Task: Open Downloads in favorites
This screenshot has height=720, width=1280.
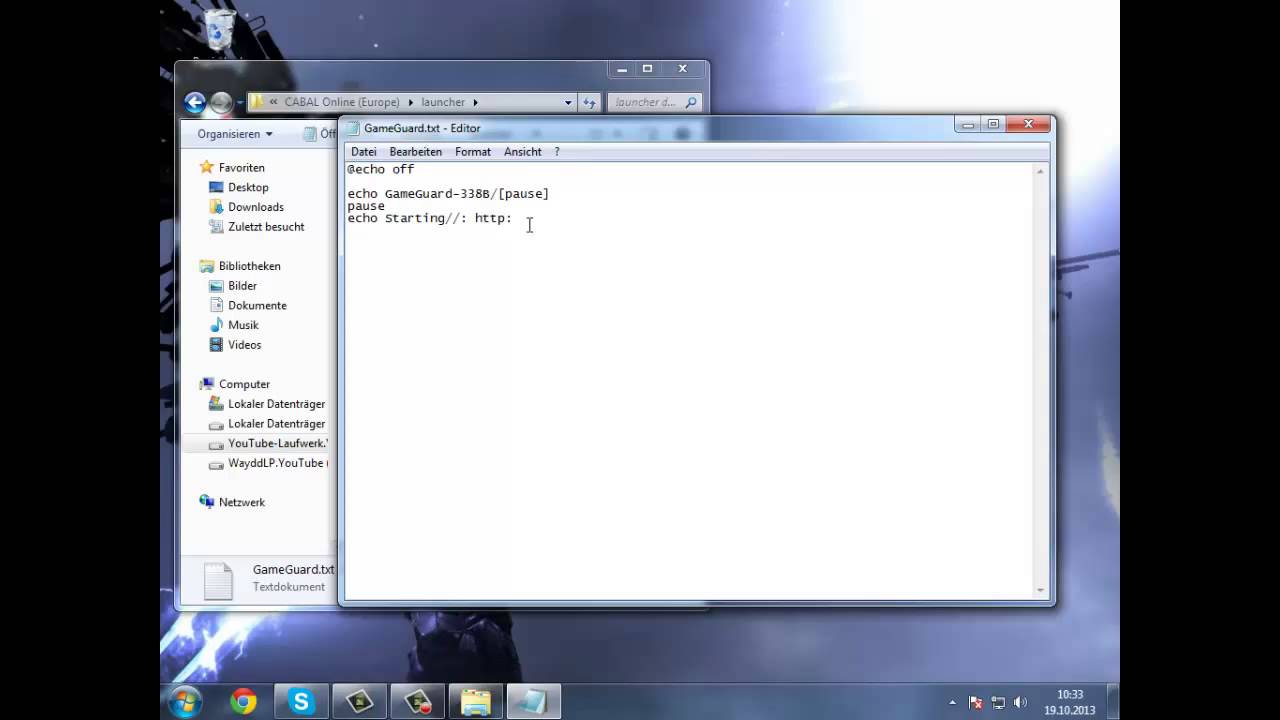Action: click(x=255, y=207)
